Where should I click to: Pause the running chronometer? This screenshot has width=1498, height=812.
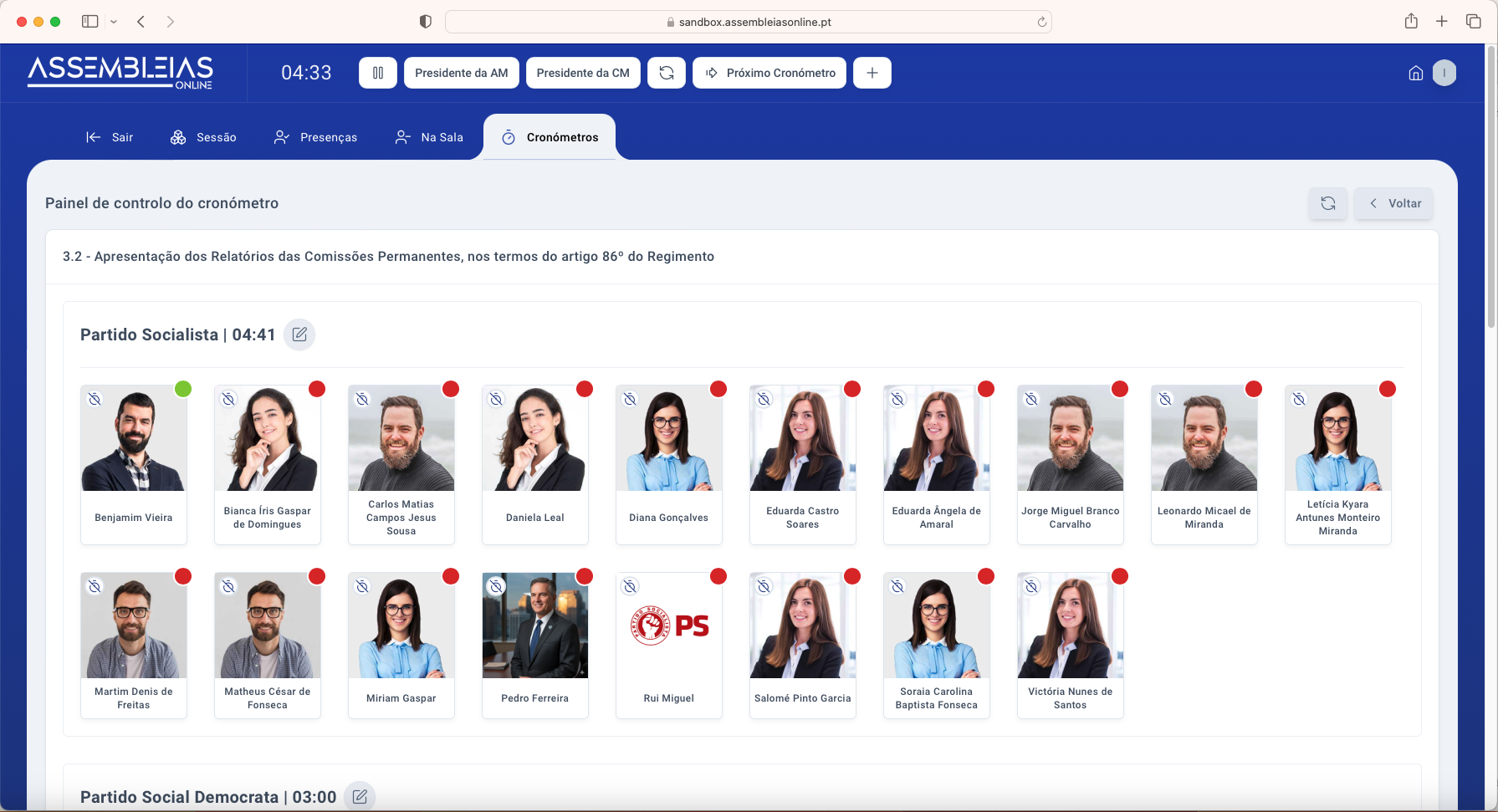tap(378, 73)
